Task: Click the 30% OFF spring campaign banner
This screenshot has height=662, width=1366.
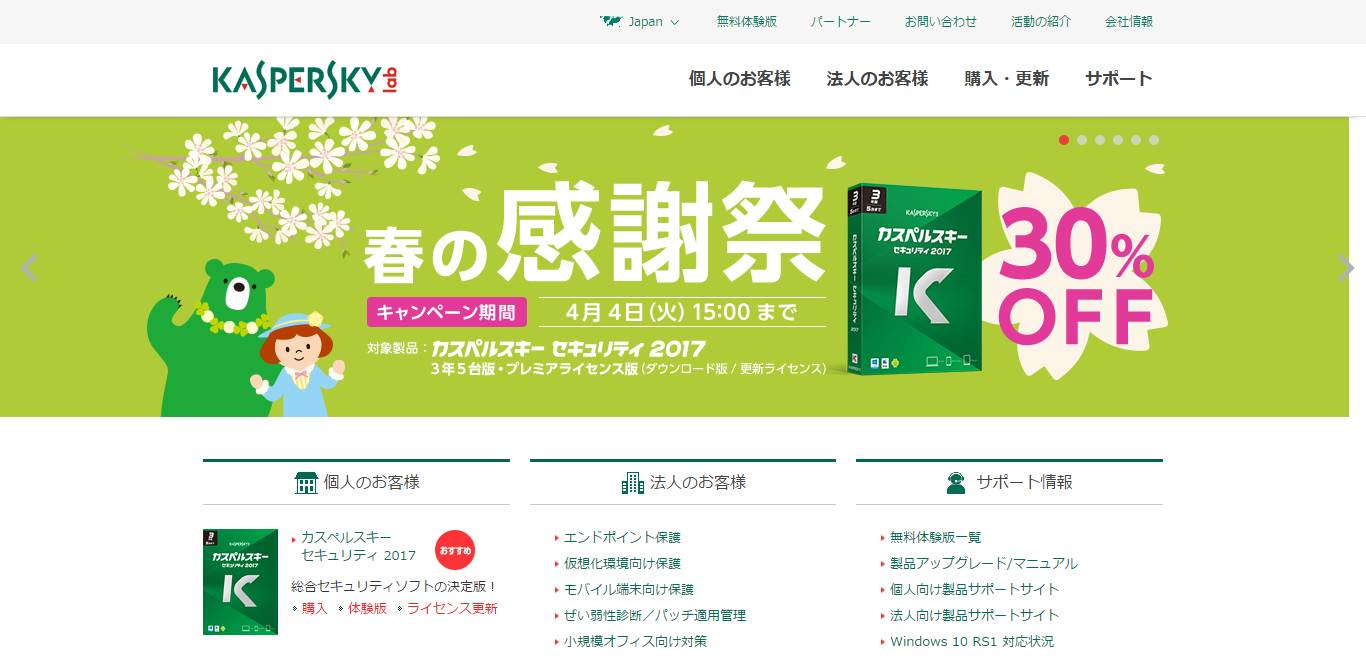Action: pos(683,267)
